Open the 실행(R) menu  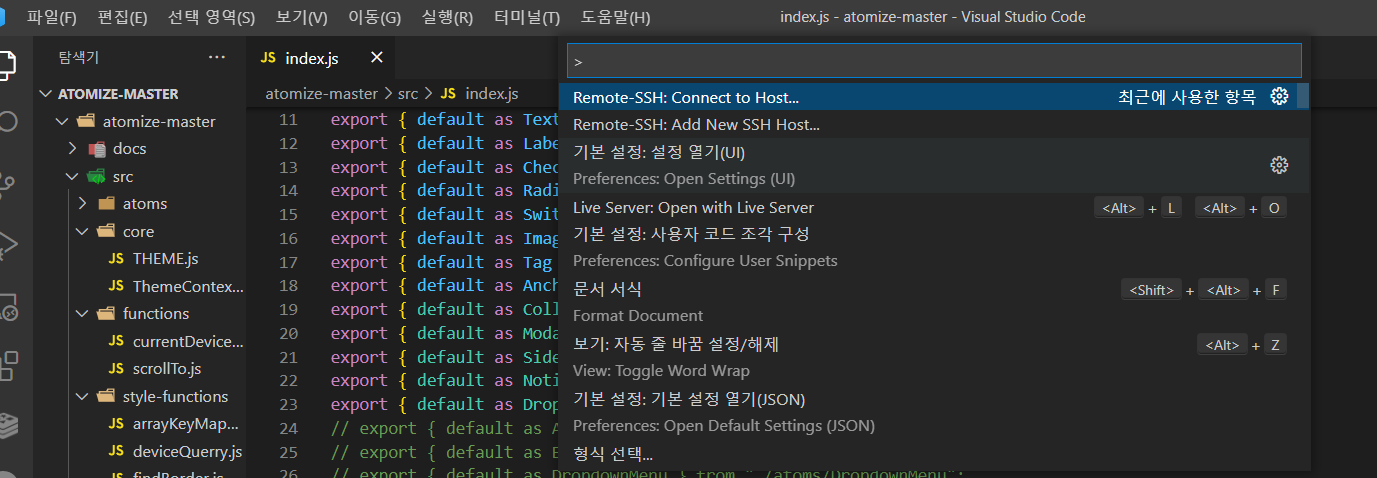(x=447, y=17)
